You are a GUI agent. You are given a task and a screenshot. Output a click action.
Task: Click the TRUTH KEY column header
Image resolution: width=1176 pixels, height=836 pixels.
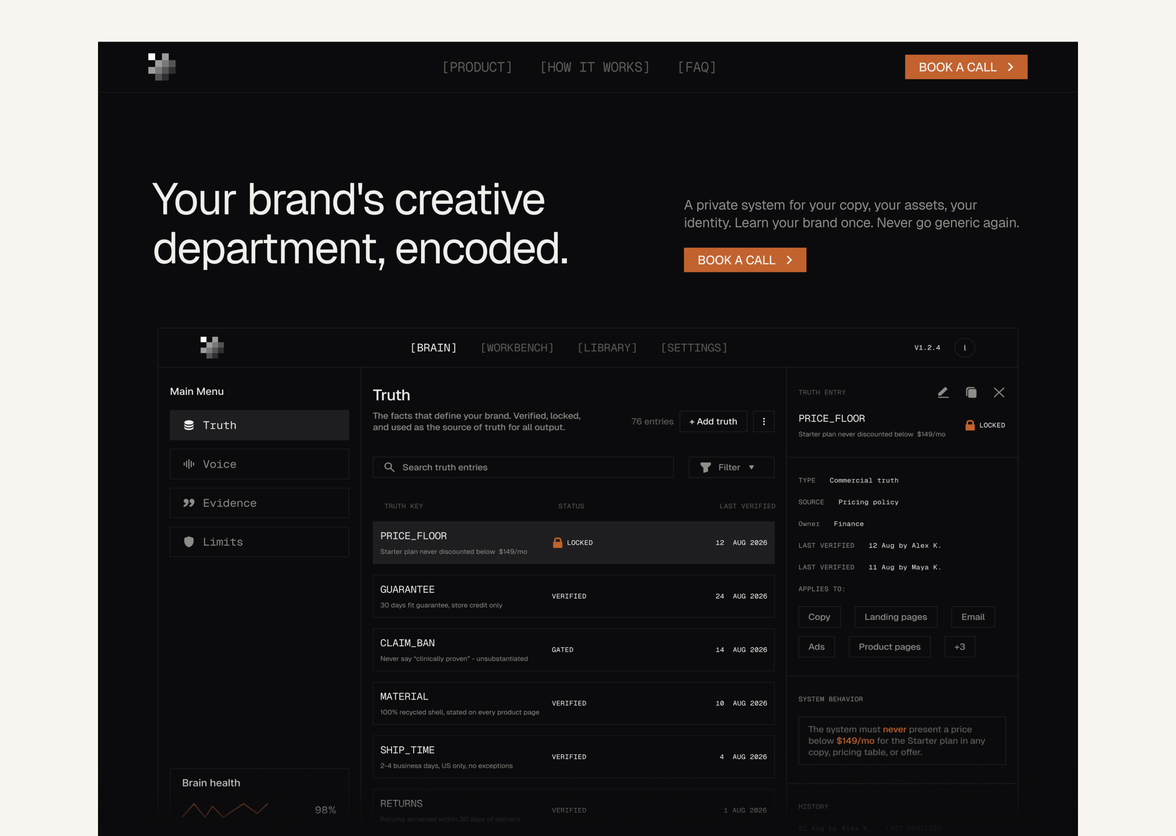404,506
